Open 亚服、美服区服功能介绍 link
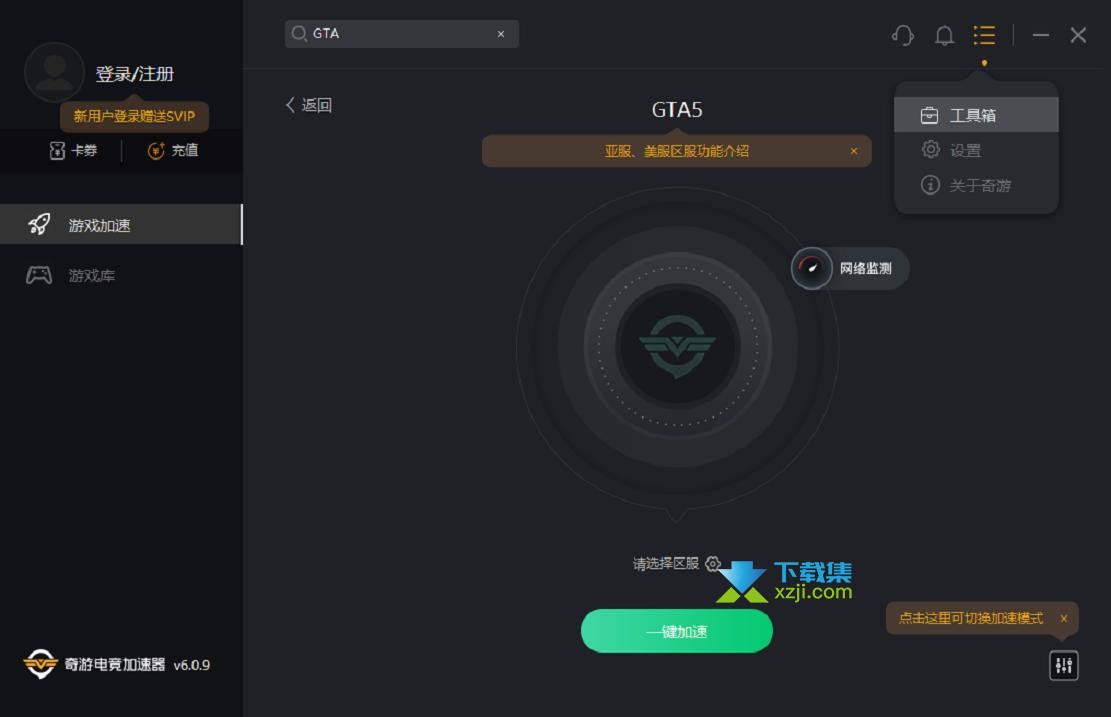This screenshot has height=717, width=1111. click(x=677, y=151)
